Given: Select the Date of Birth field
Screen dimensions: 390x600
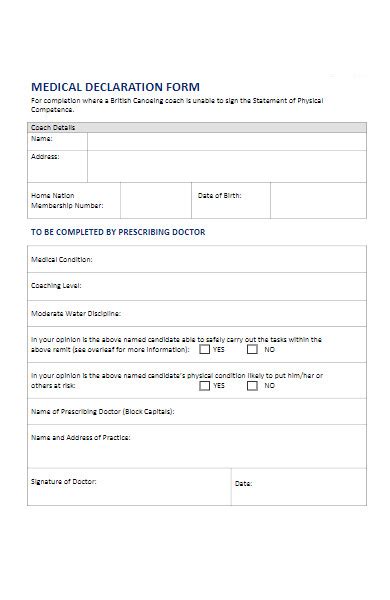Looking at the screenshot, I should point(318,201).
